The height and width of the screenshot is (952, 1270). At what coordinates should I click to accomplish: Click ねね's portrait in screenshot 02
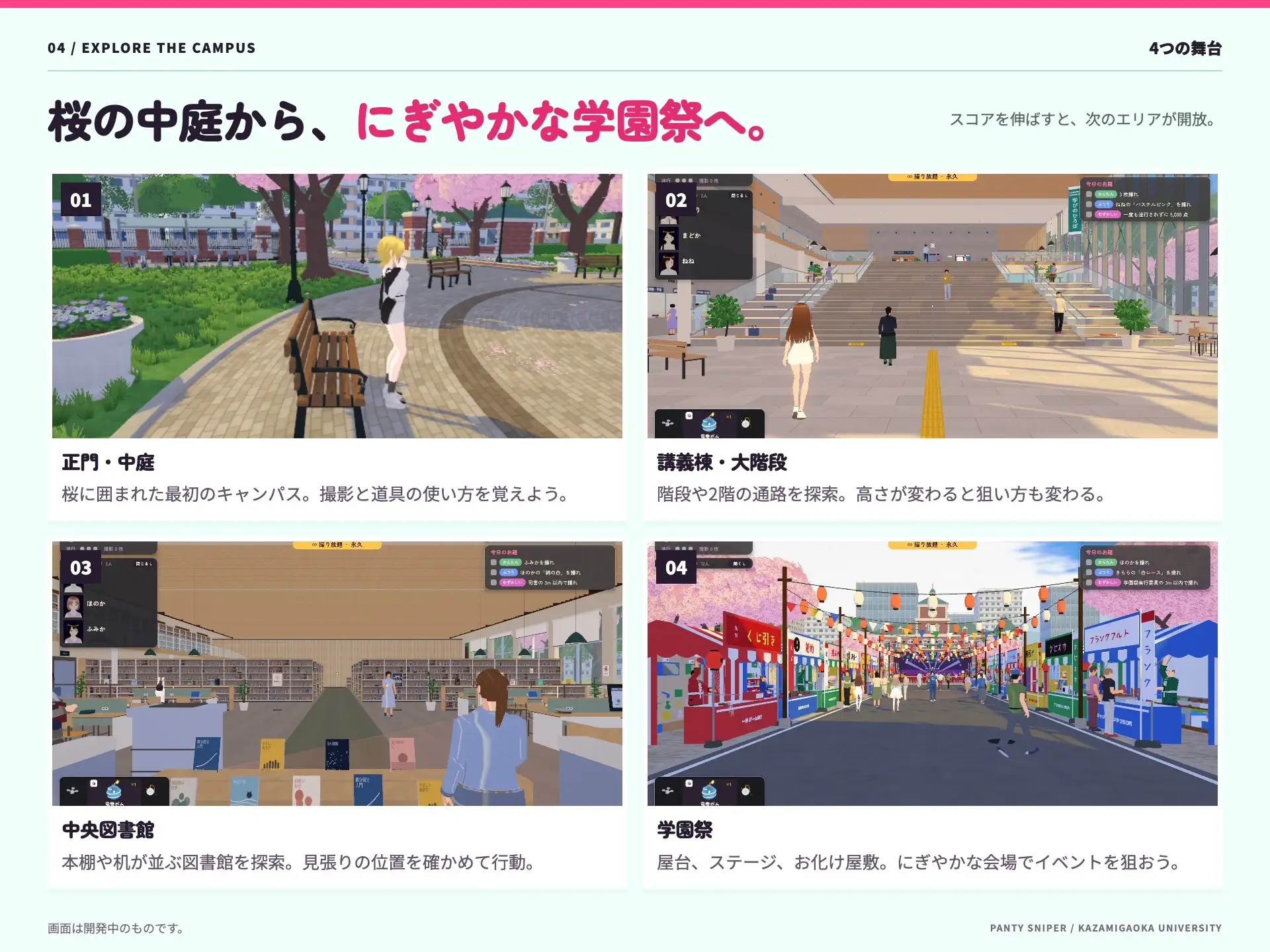click(668, 264)
